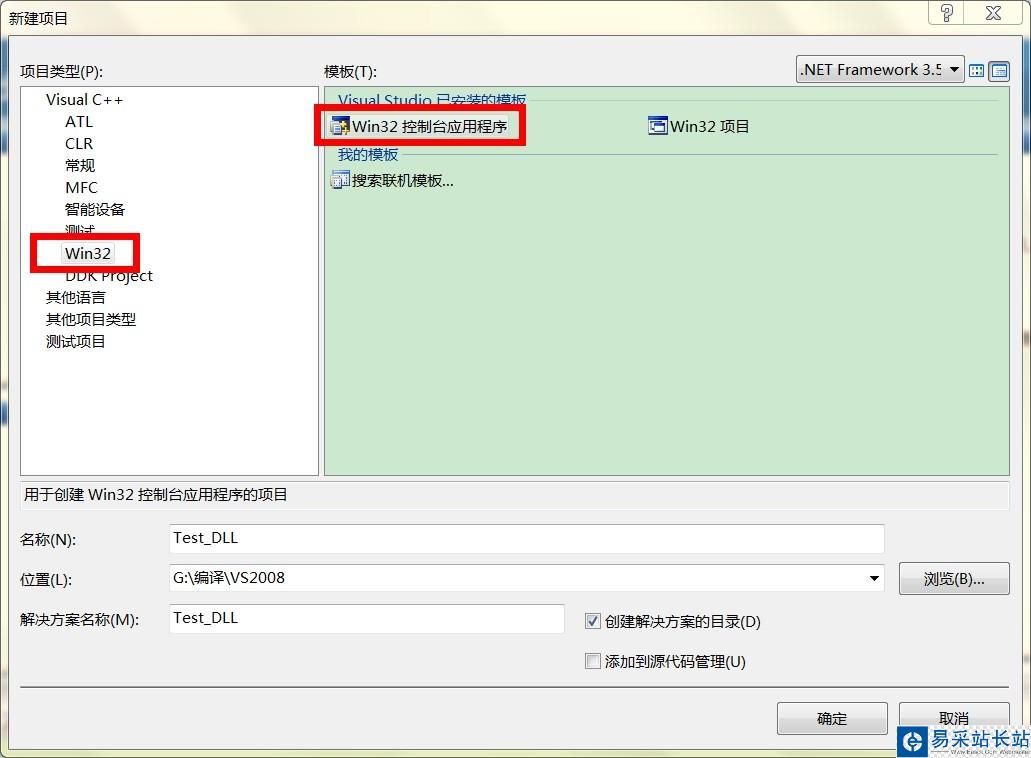Click the 我的模板 group header
The width and height of the screenshot is (1031, 758).
click(368, 154)
